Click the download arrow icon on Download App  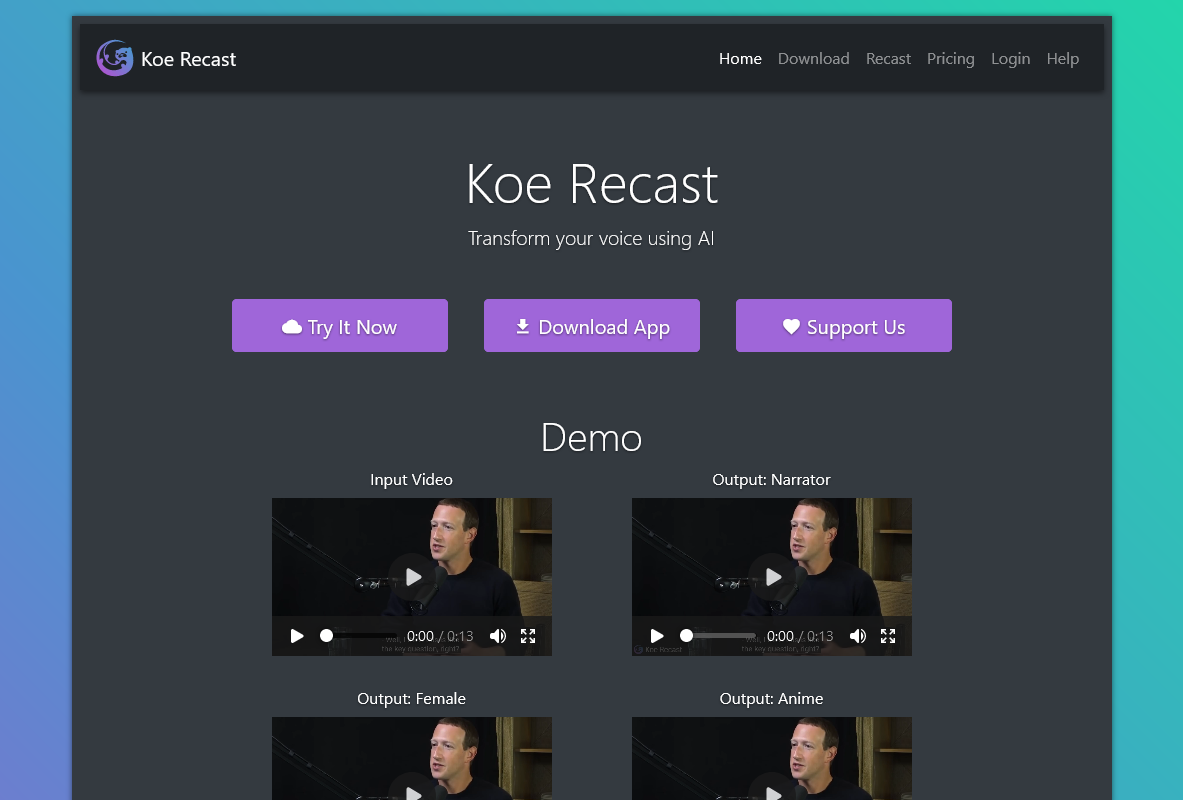pos(522,325)
